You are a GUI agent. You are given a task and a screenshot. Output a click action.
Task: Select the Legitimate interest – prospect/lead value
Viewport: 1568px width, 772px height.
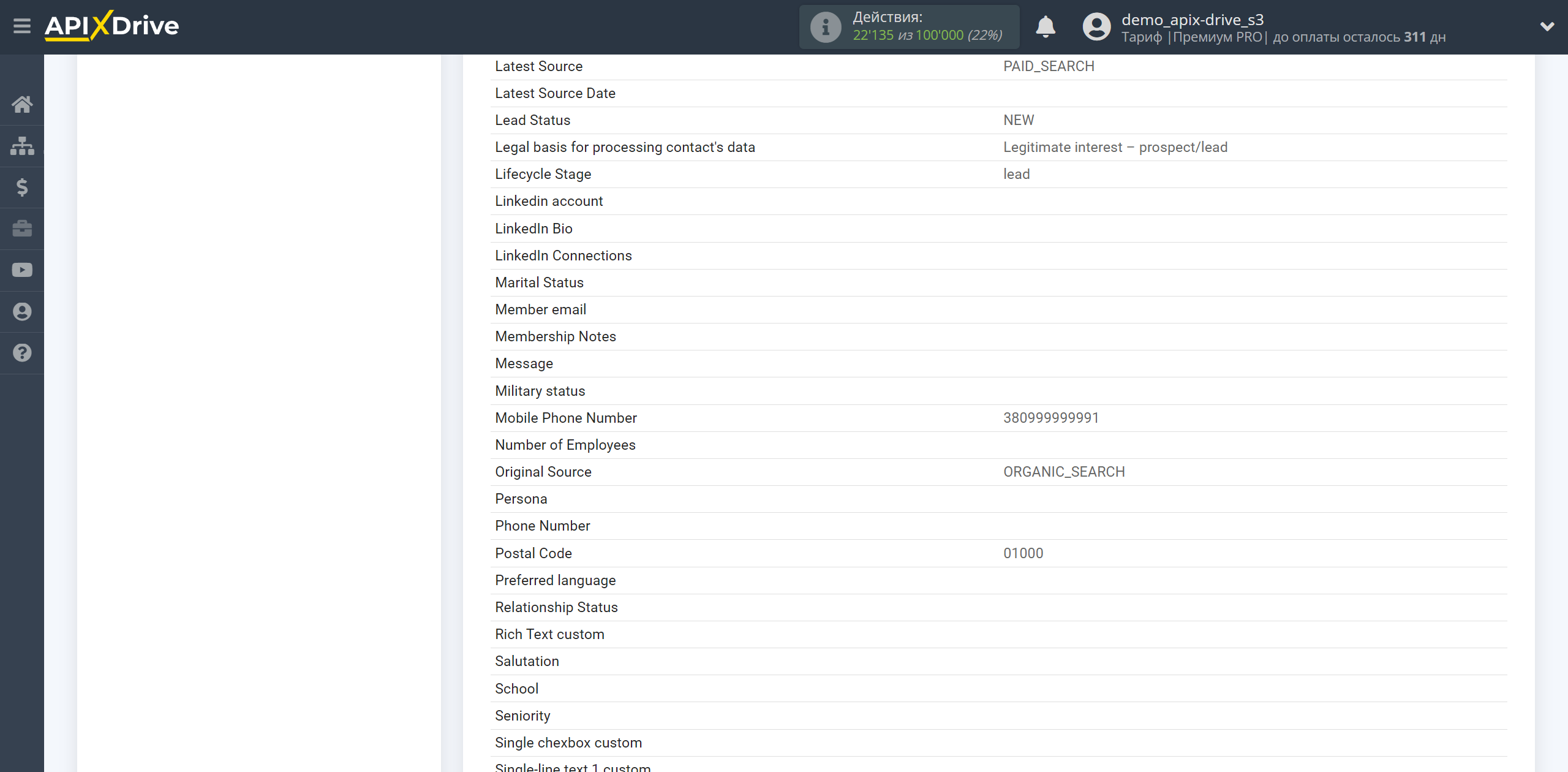[1115, 147]
